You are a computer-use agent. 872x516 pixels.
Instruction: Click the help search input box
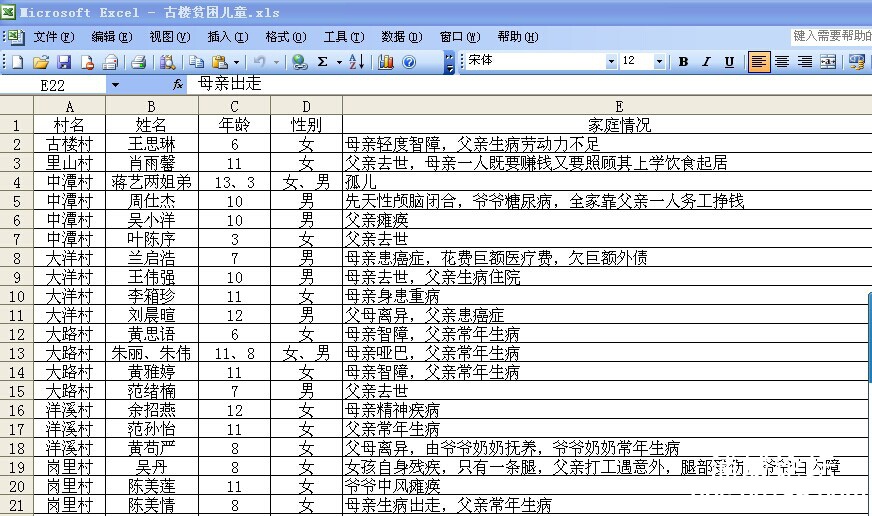click(830, 36)
